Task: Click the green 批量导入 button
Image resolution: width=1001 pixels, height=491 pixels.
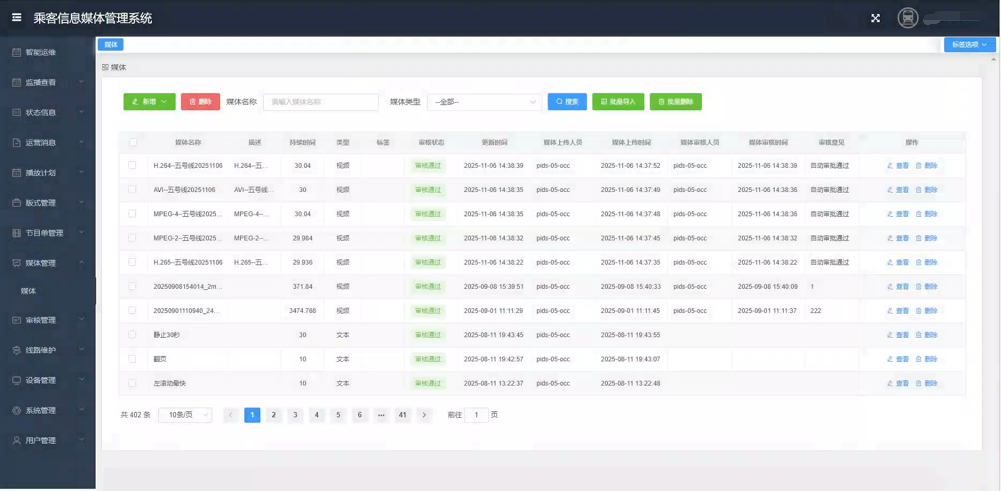Action: [x=618, y=102]
